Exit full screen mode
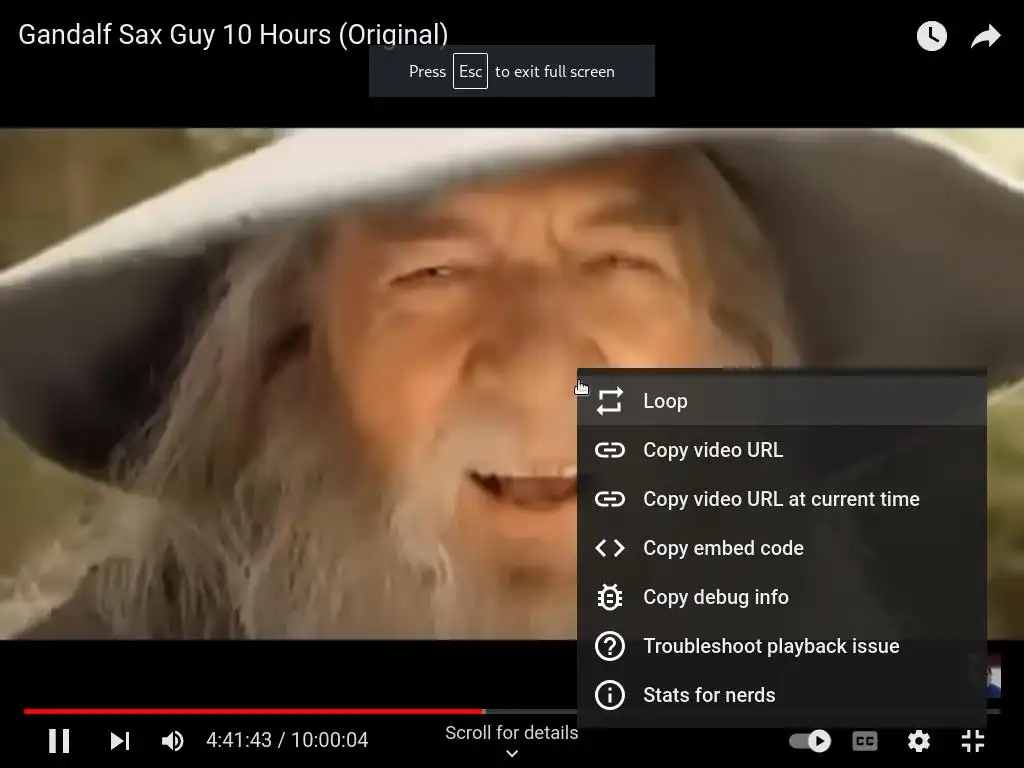This screenshot has width=1024, height=768. [973, 741]
